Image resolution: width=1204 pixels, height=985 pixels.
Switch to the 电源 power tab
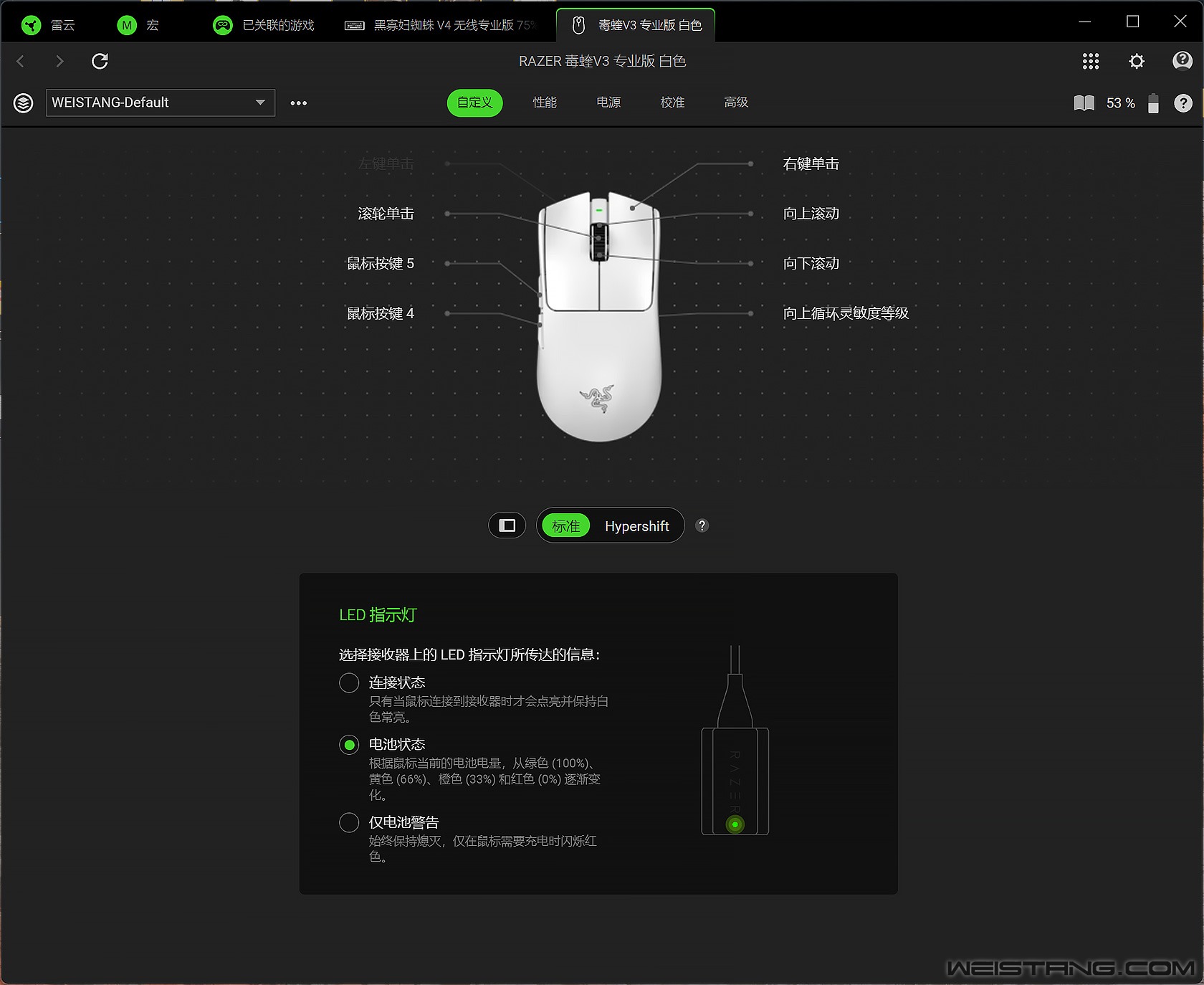(608, 103)
